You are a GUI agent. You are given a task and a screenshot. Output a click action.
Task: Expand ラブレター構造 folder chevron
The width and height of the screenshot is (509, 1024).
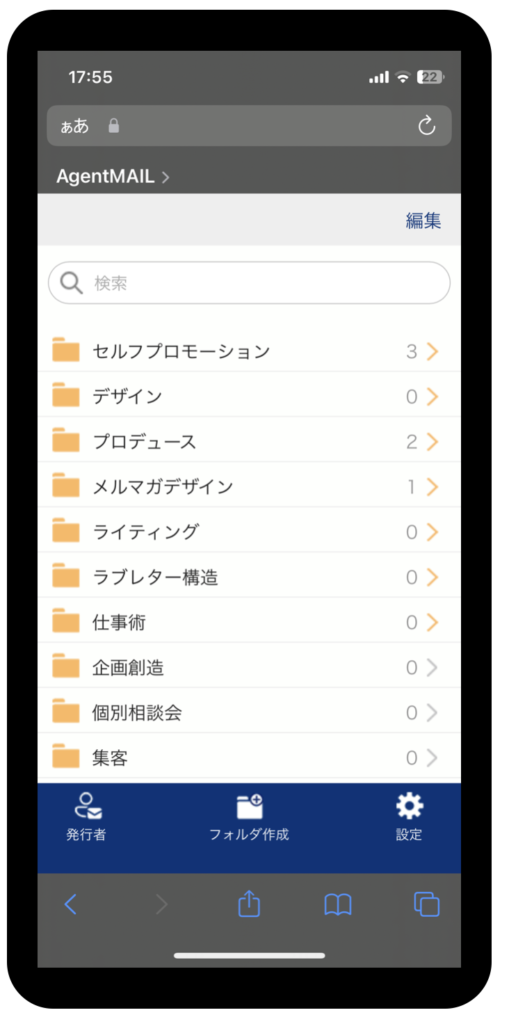pyautogui.click(x=432, y=577)
